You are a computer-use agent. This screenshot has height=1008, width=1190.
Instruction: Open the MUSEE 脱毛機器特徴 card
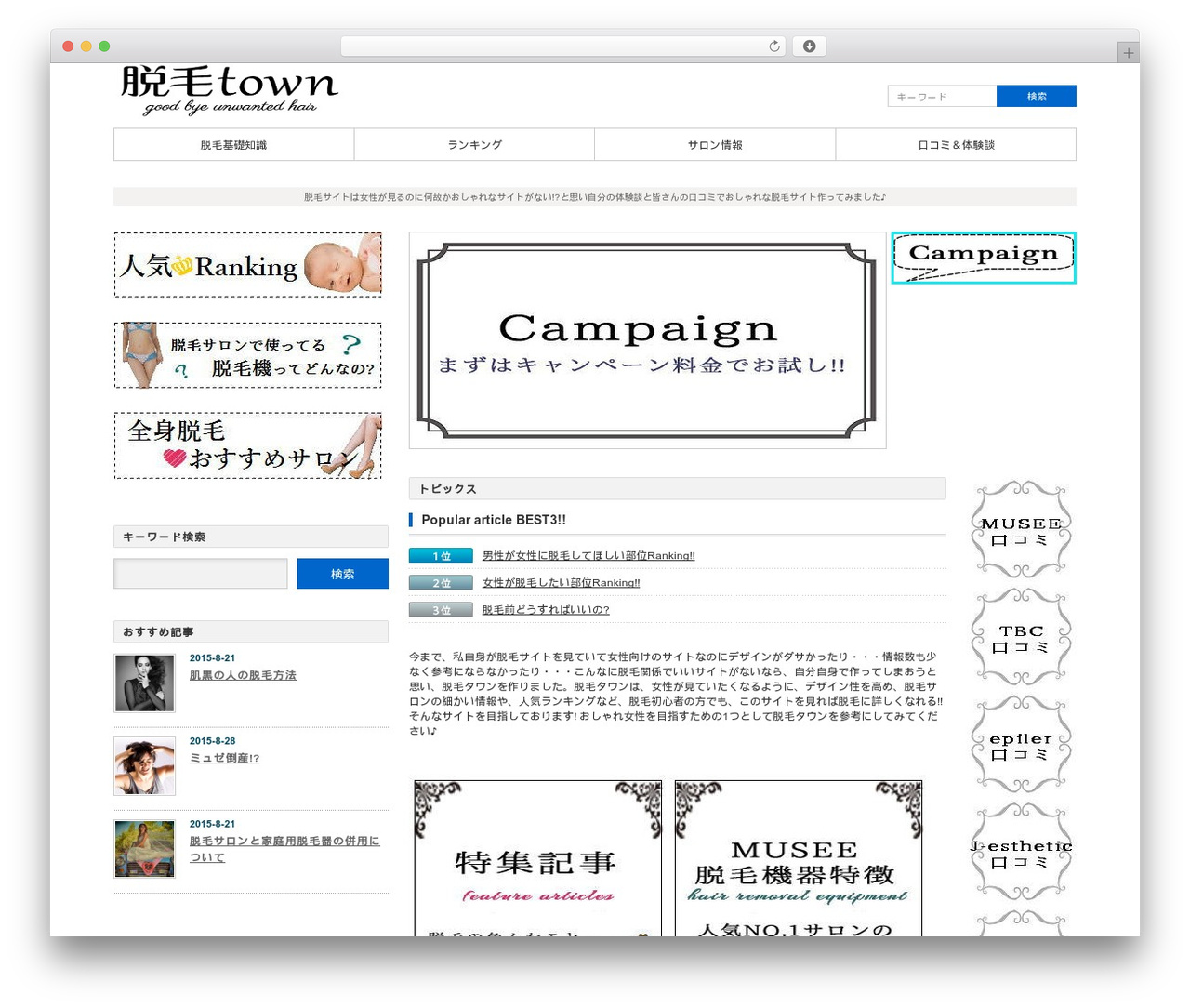(x=799, y=858)
